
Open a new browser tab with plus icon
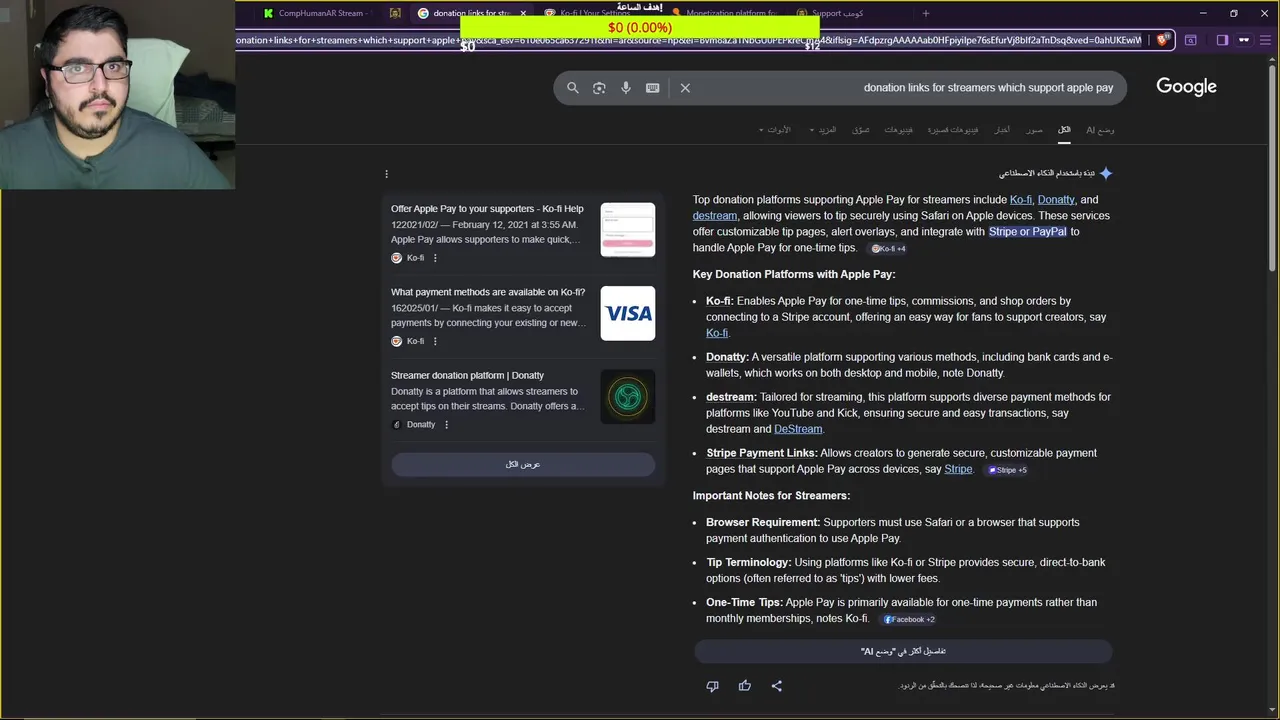point(926,13)
